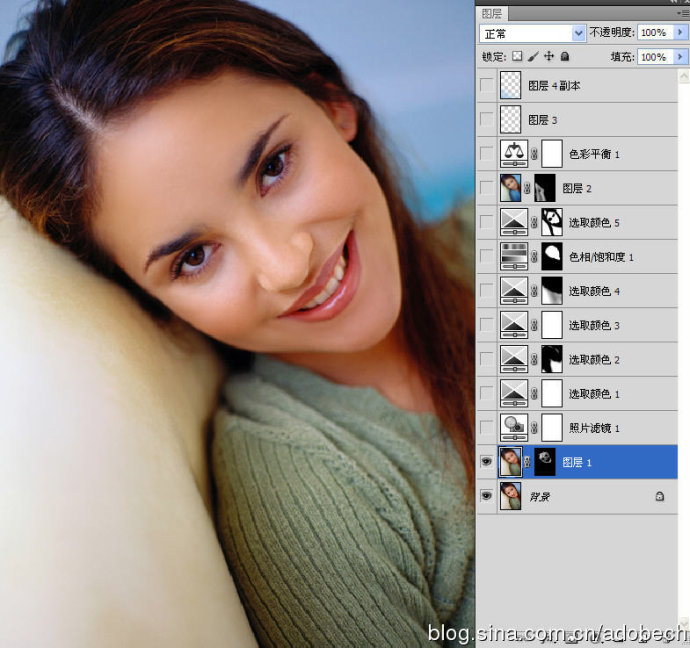690x648 pixels.
Task: Show the 选取颜色 1 layer
Action: coord(487,394)
